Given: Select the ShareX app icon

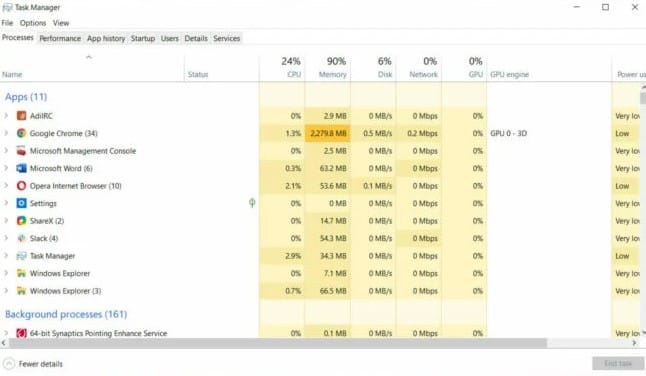Looking at the screenshot, I should 21,221.
